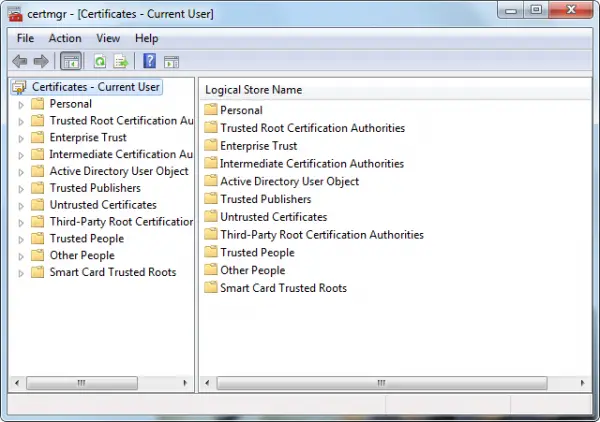
Task: Click the Export List toolbar icon
Action: click(x=121, y=61)
